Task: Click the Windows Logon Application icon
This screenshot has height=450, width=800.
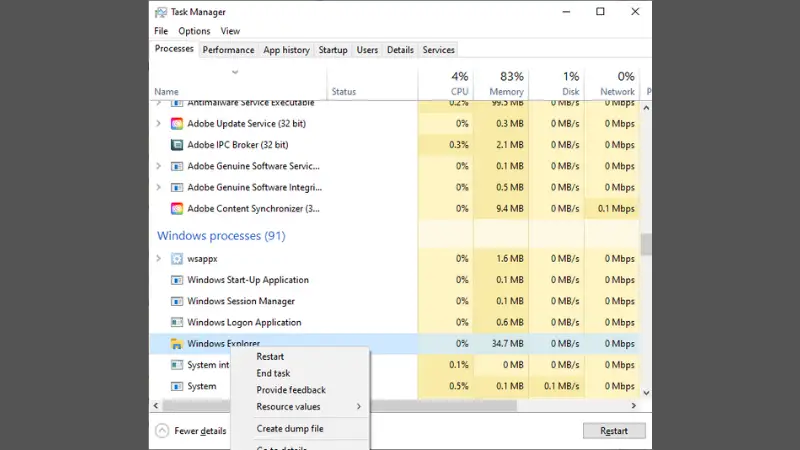Action: [x=177, y=322]
